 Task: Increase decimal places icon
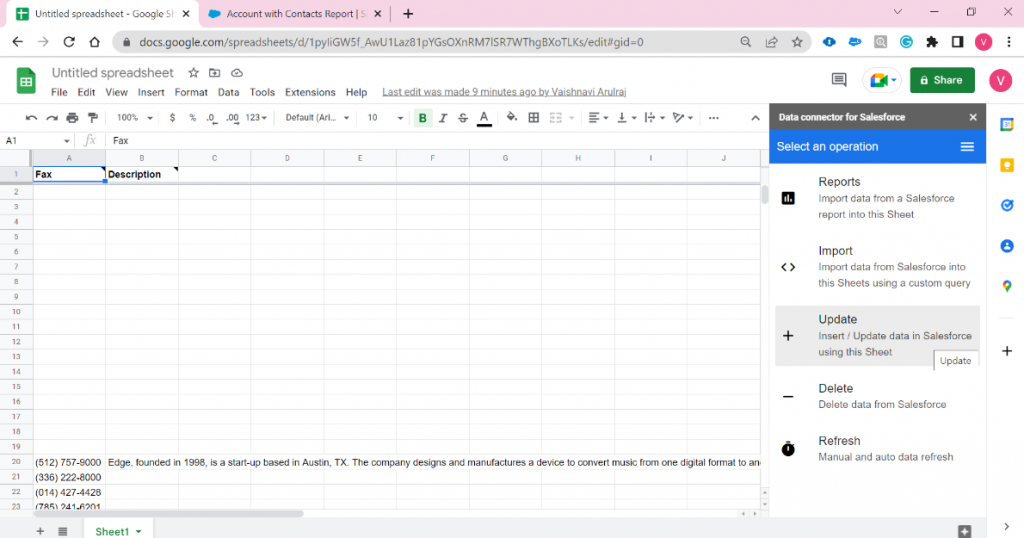232,118
